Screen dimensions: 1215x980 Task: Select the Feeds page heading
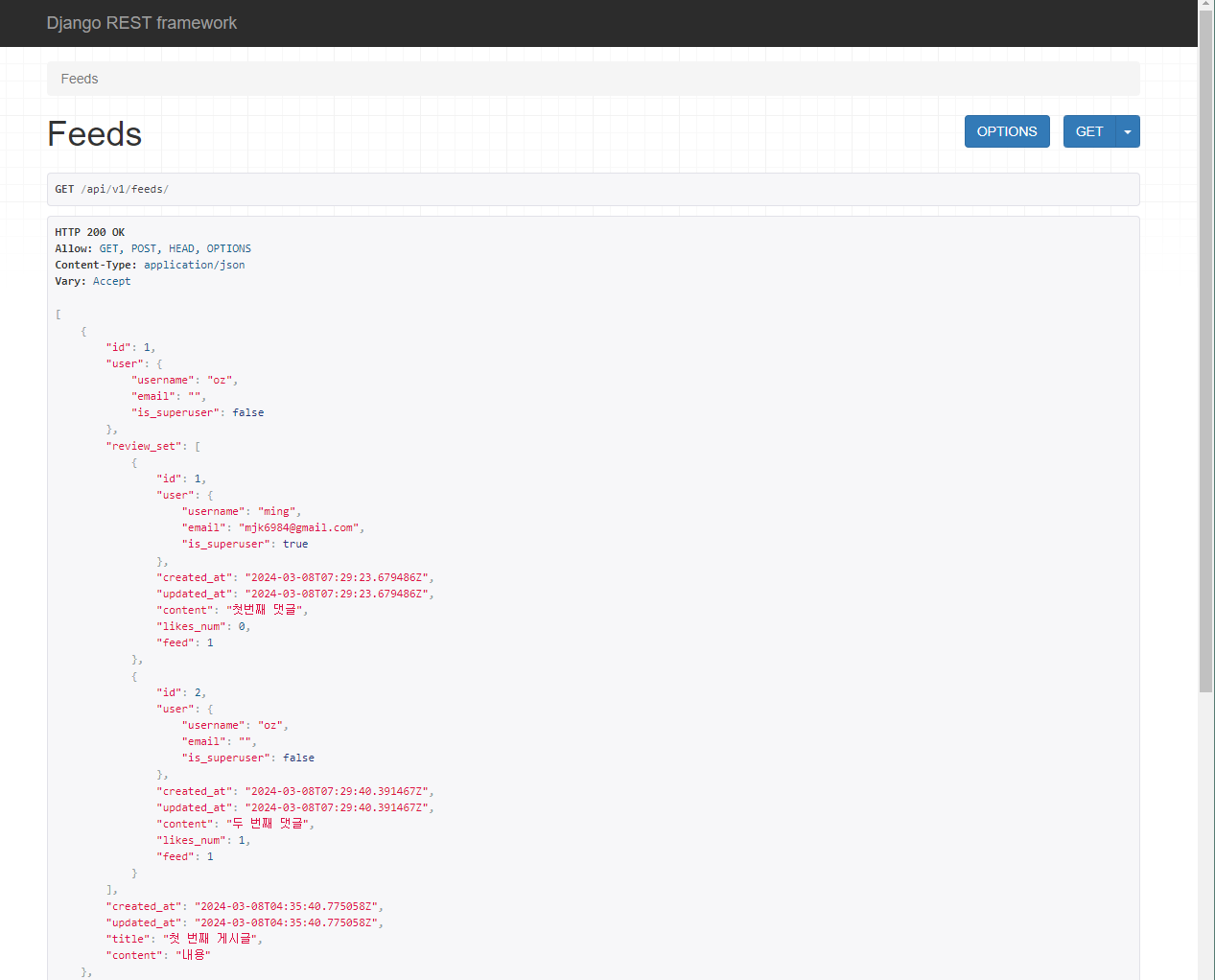[93, 134]
